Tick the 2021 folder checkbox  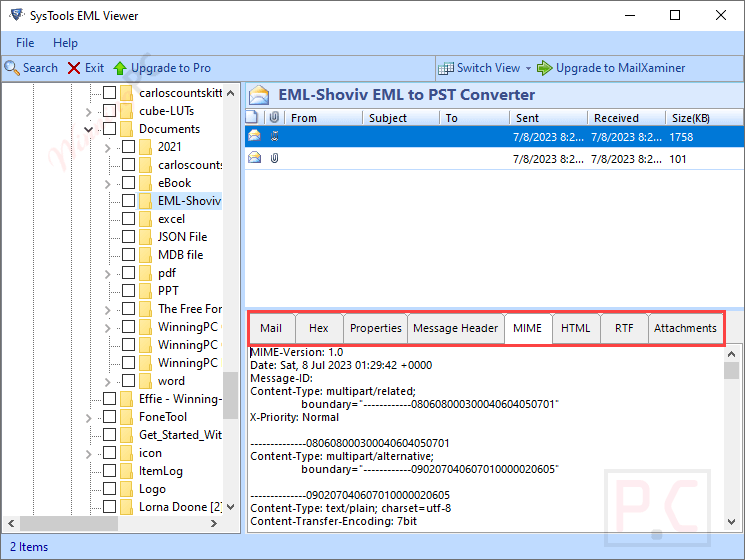click(129, 147)
